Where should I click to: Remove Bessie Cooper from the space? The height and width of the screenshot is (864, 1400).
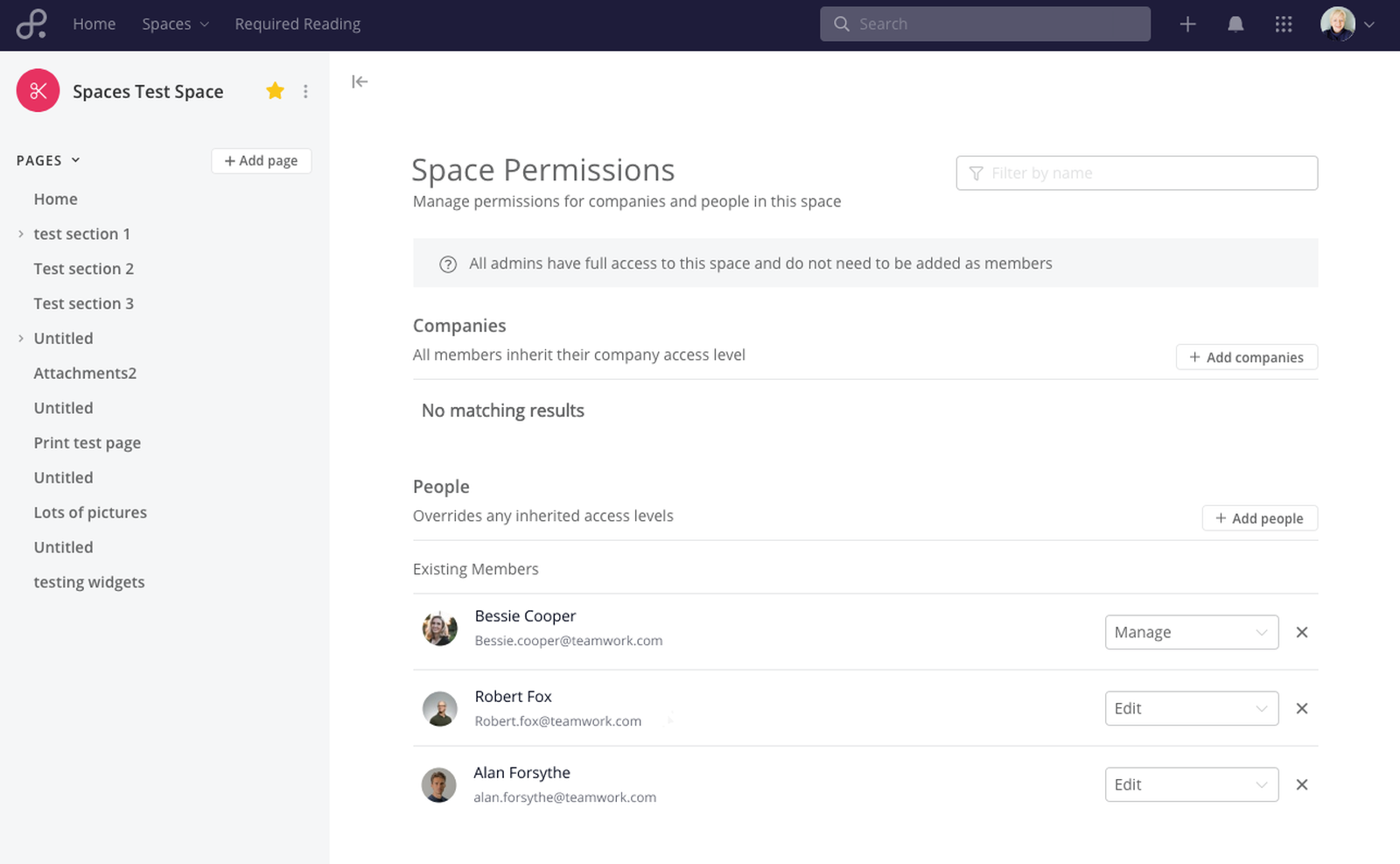1302,632
